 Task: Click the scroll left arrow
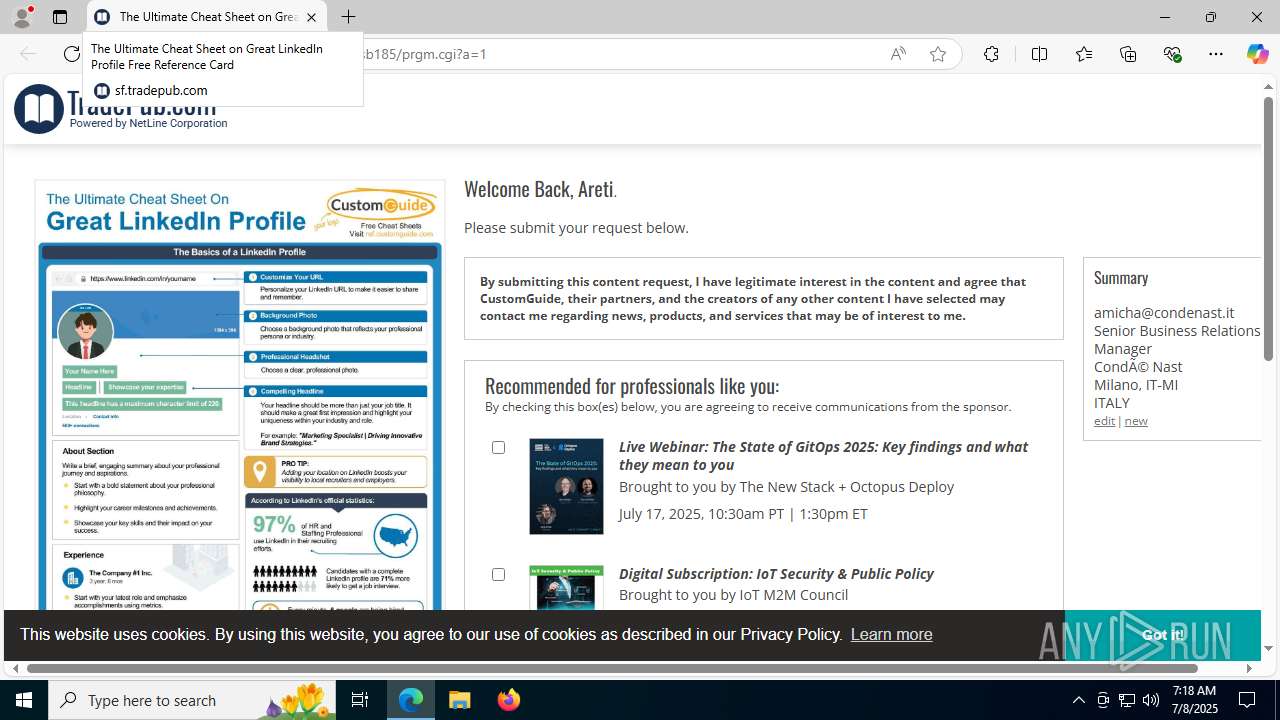point(15,668)
